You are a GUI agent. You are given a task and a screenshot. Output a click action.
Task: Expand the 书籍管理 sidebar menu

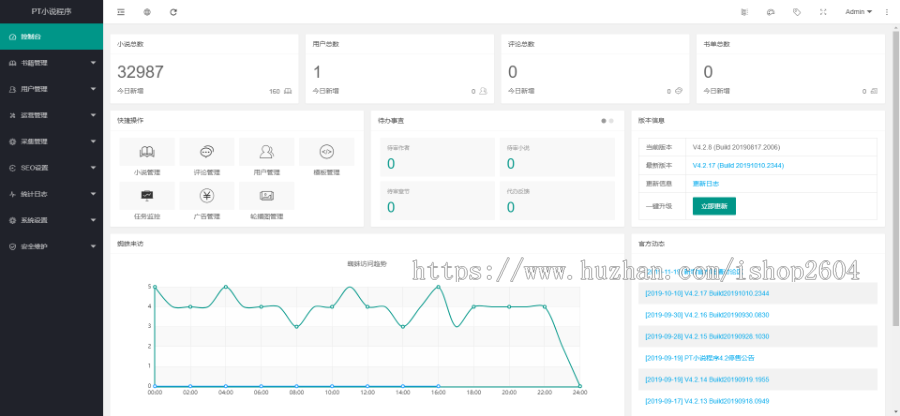click(50, 63)
